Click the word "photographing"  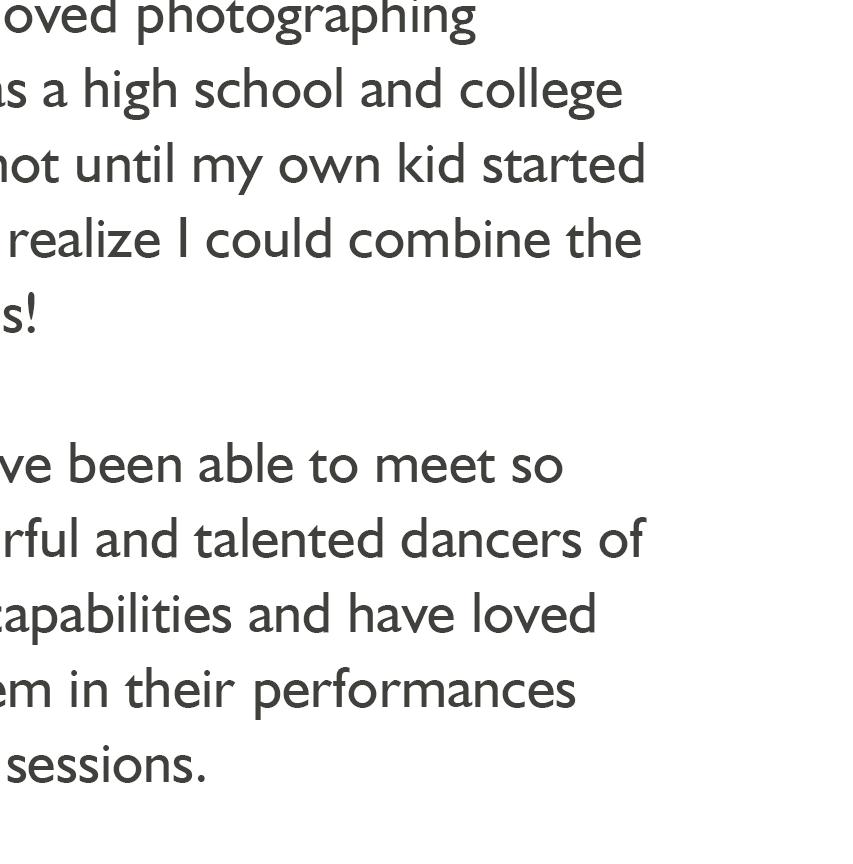pos(305,20)
